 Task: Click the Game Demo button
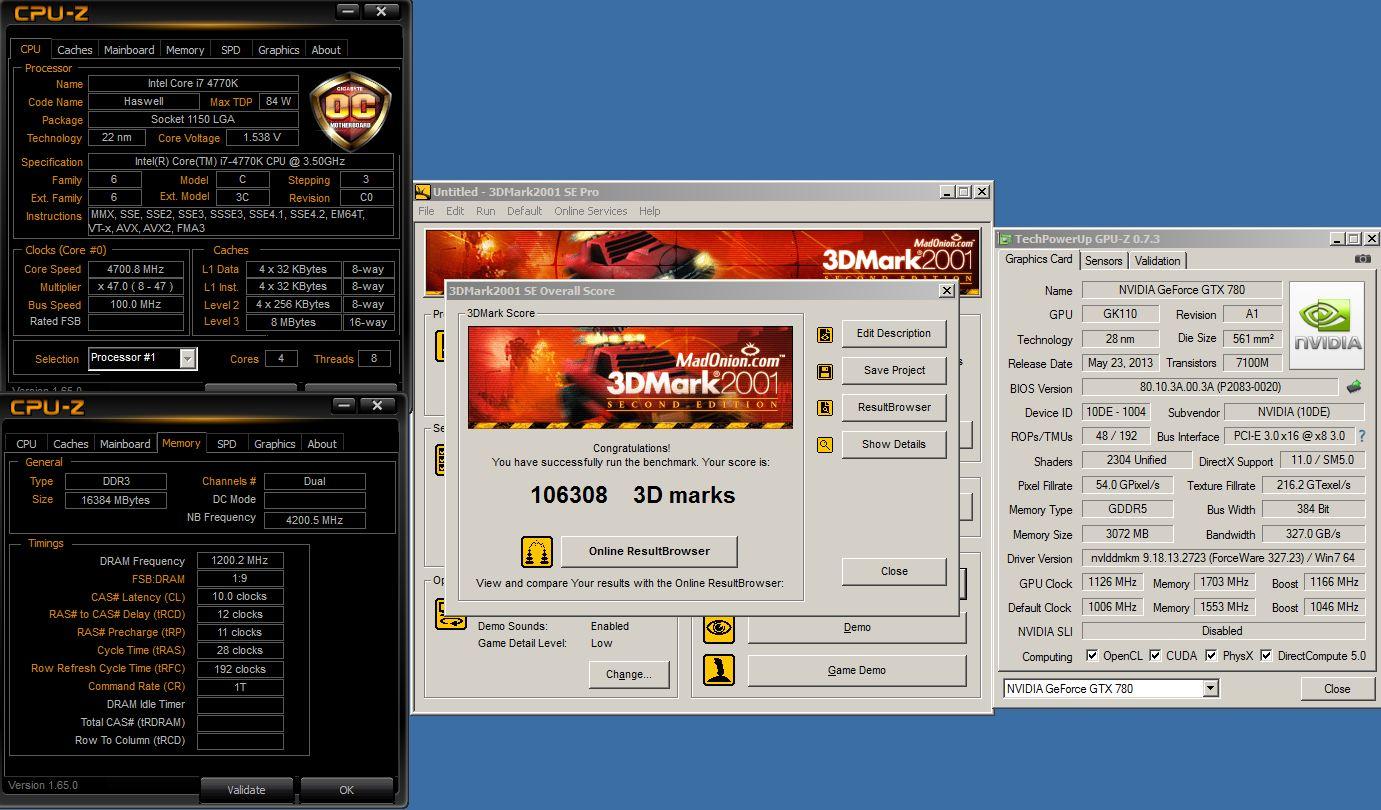[857, 670]
